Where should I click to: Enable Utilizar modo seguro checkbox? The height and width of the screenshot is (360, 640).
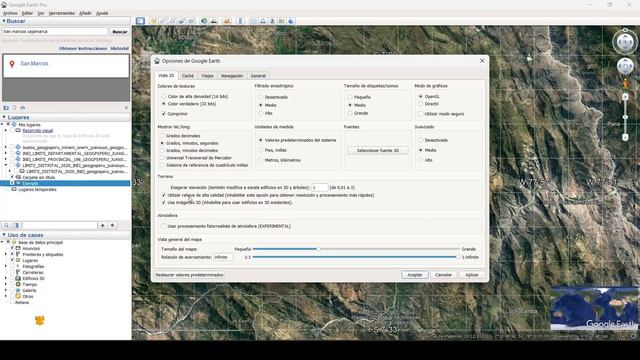tap(420, 114)
